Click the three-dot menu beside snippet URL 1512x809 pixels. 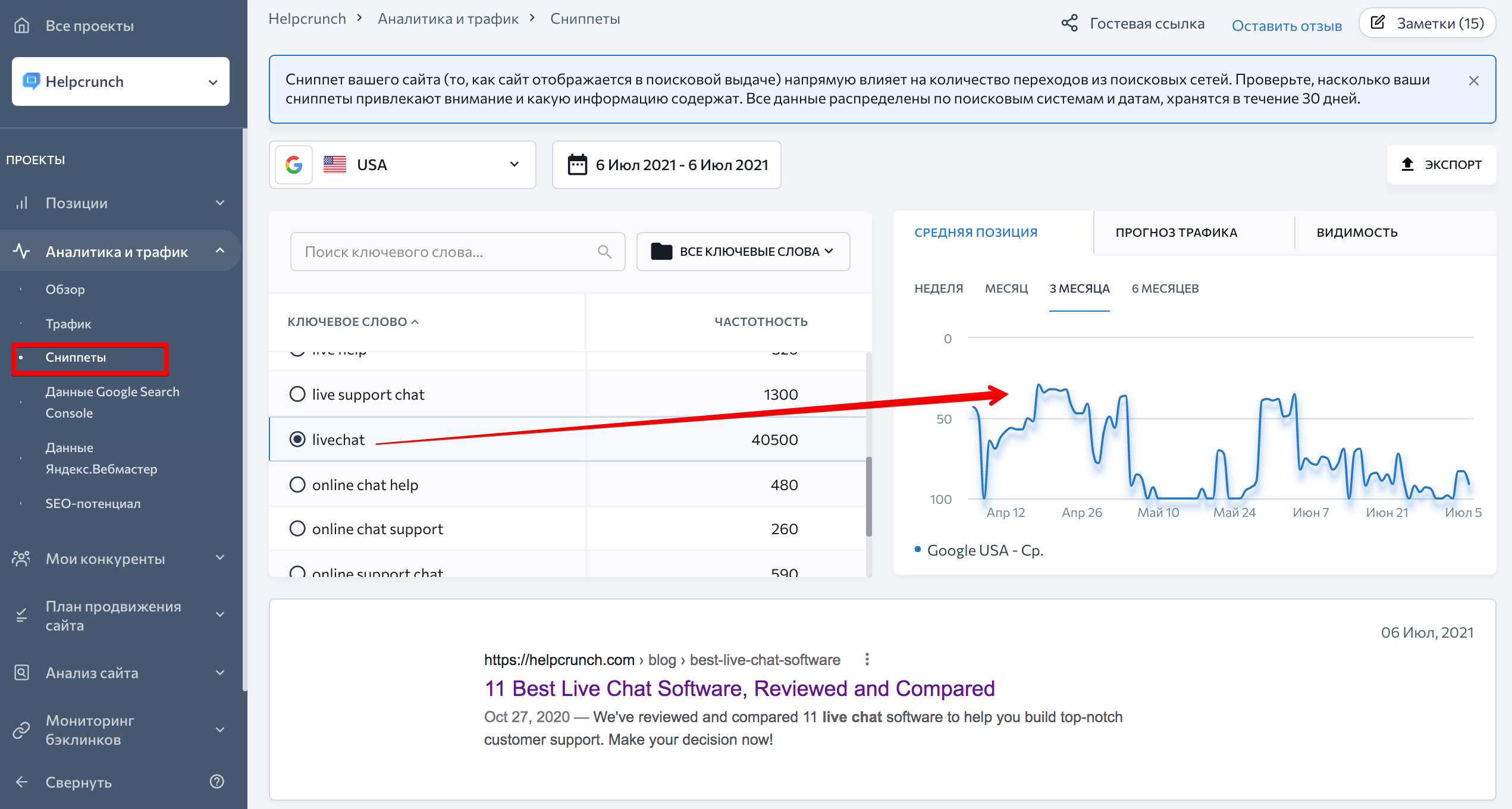tap(867, 659)
